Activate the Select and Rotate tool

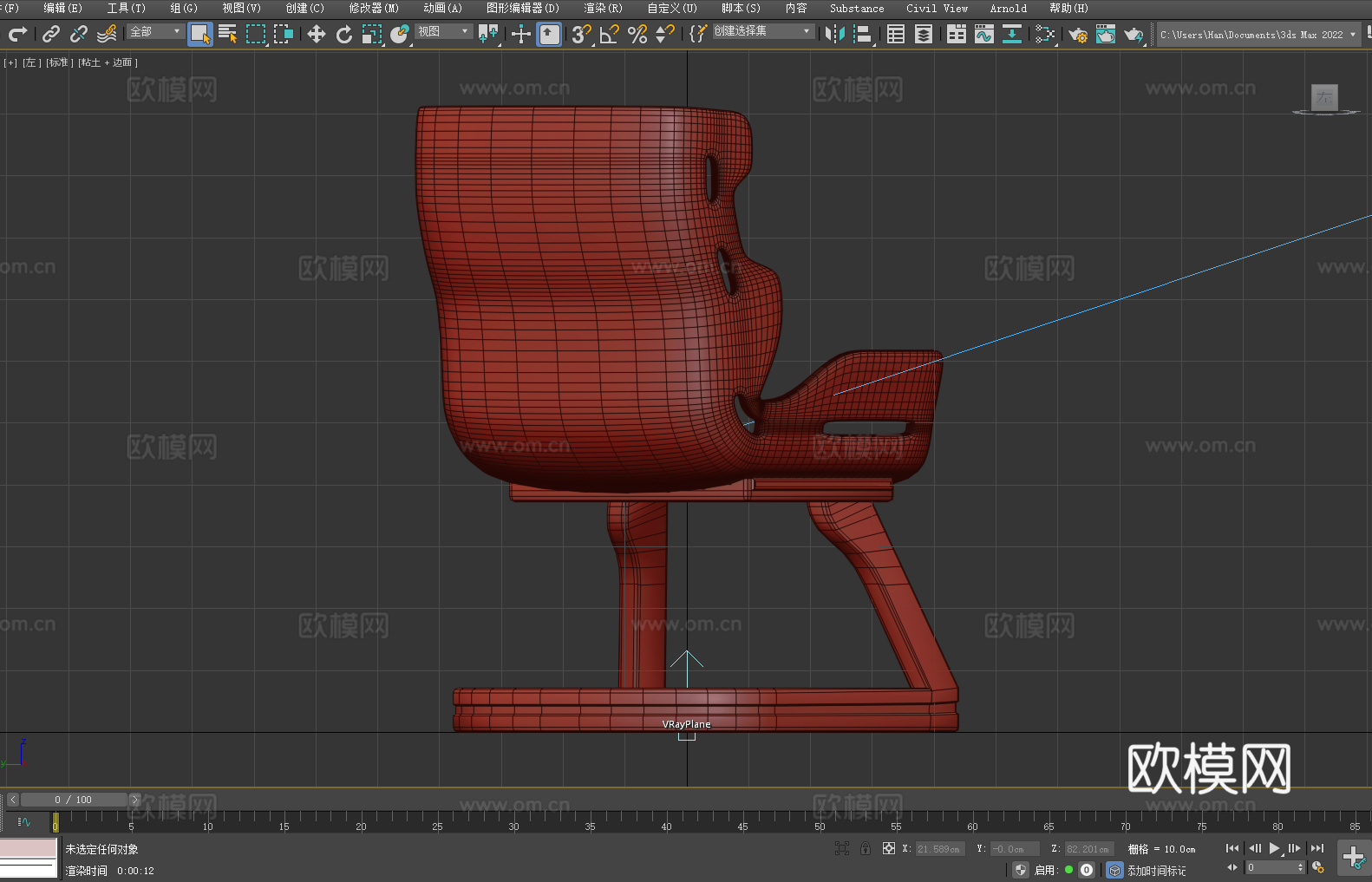(344, 34)
